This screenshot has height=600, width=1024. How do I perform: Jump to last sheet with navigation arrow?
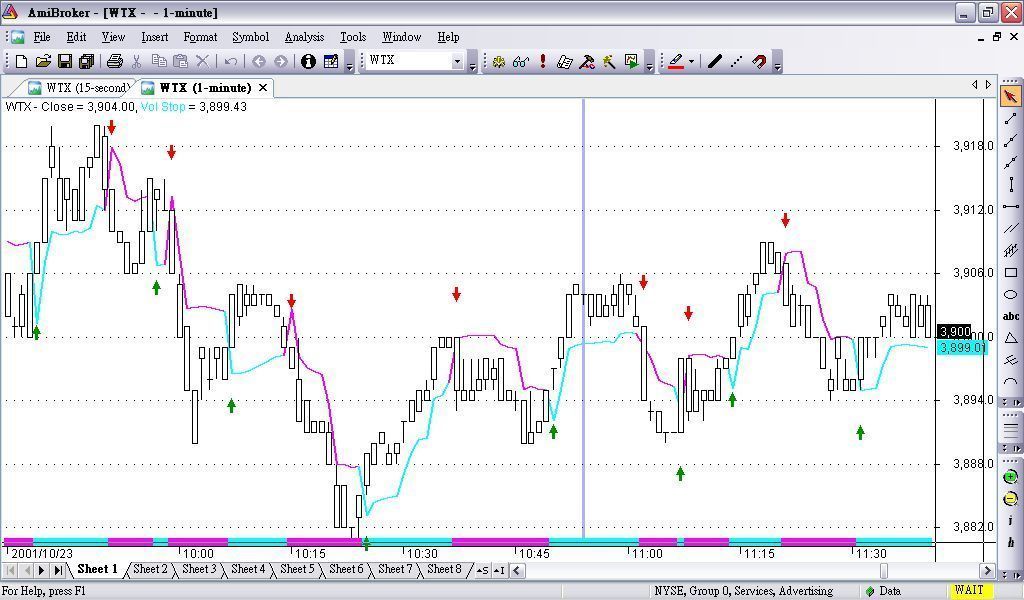pyautogui.click(x=58, y=570)
